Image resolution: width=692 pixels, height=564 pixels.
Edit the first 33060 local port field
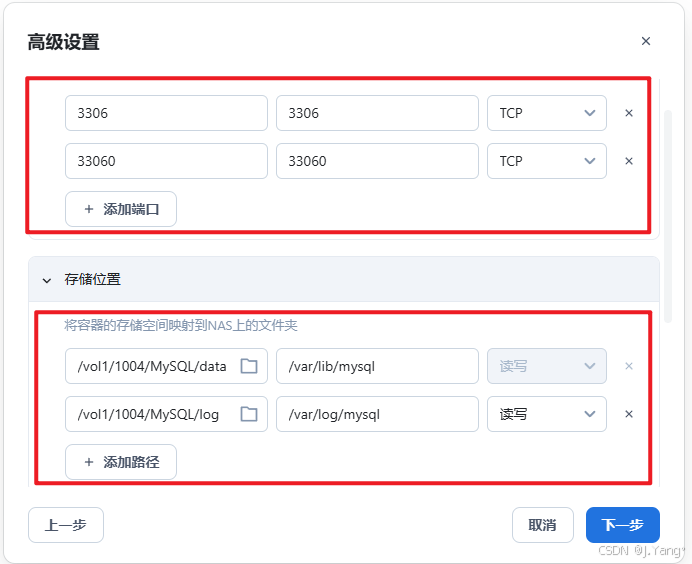(x=166, y=161)
